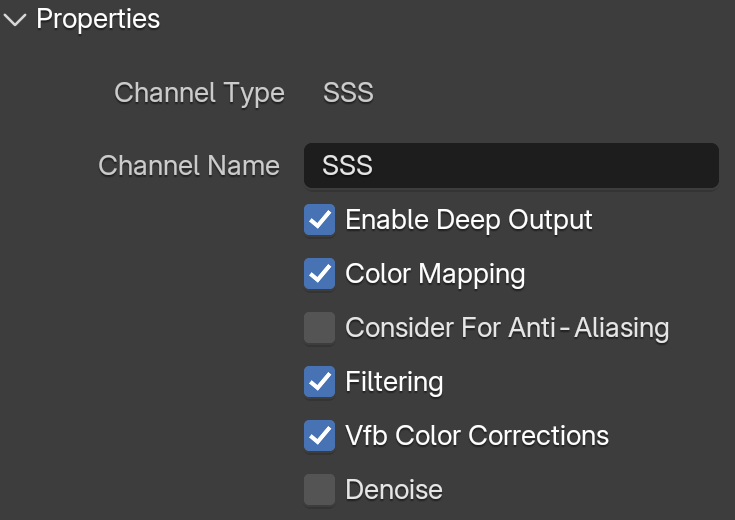Click the Enable Deep Output label text
The width and height of the screenshot is (735, 520).
coord(469,220)
